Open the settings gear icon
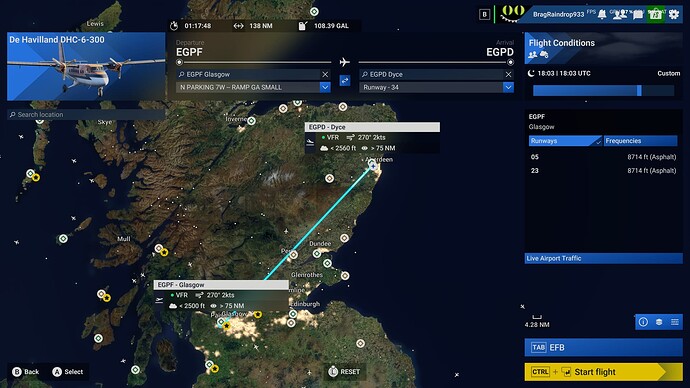Screen dimensions: 690x388 tap(674, 14)
